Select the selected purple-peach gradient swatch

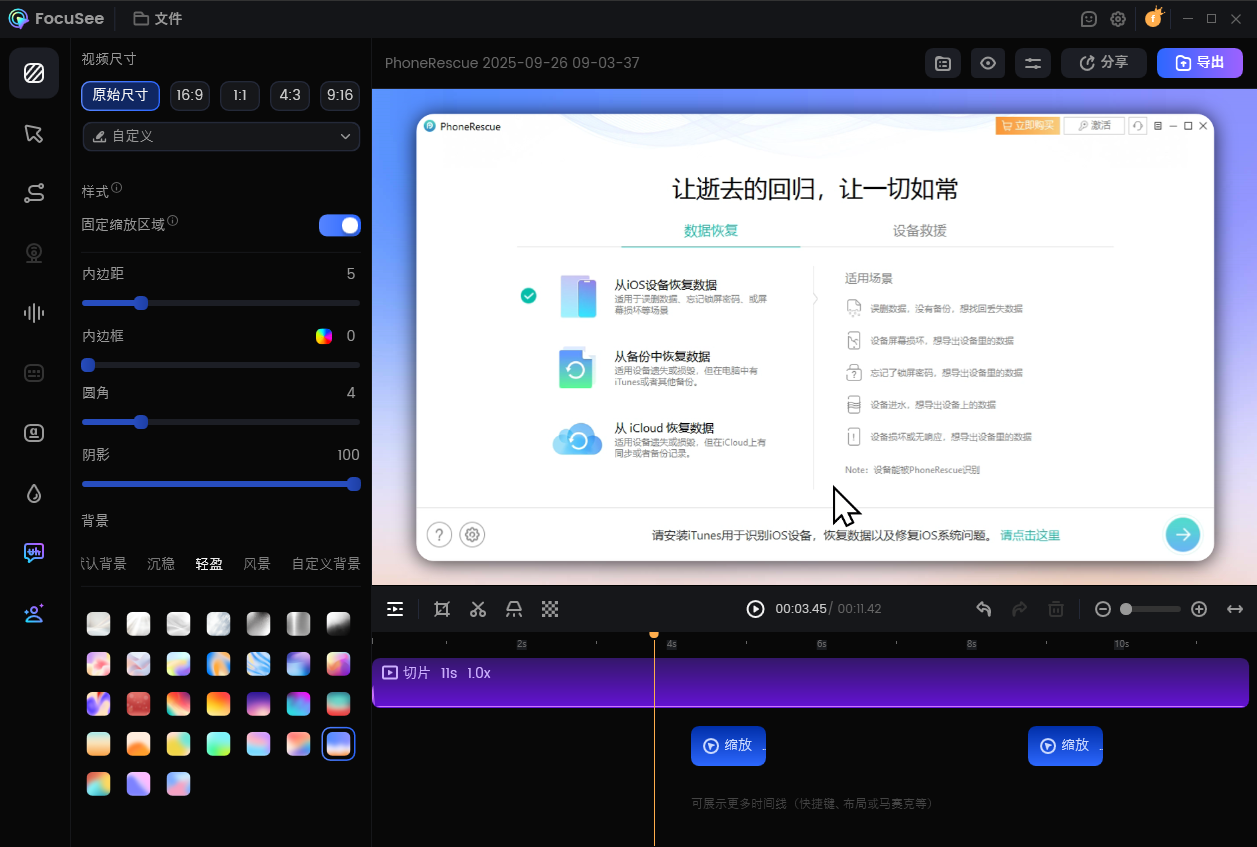coord(338,744)
